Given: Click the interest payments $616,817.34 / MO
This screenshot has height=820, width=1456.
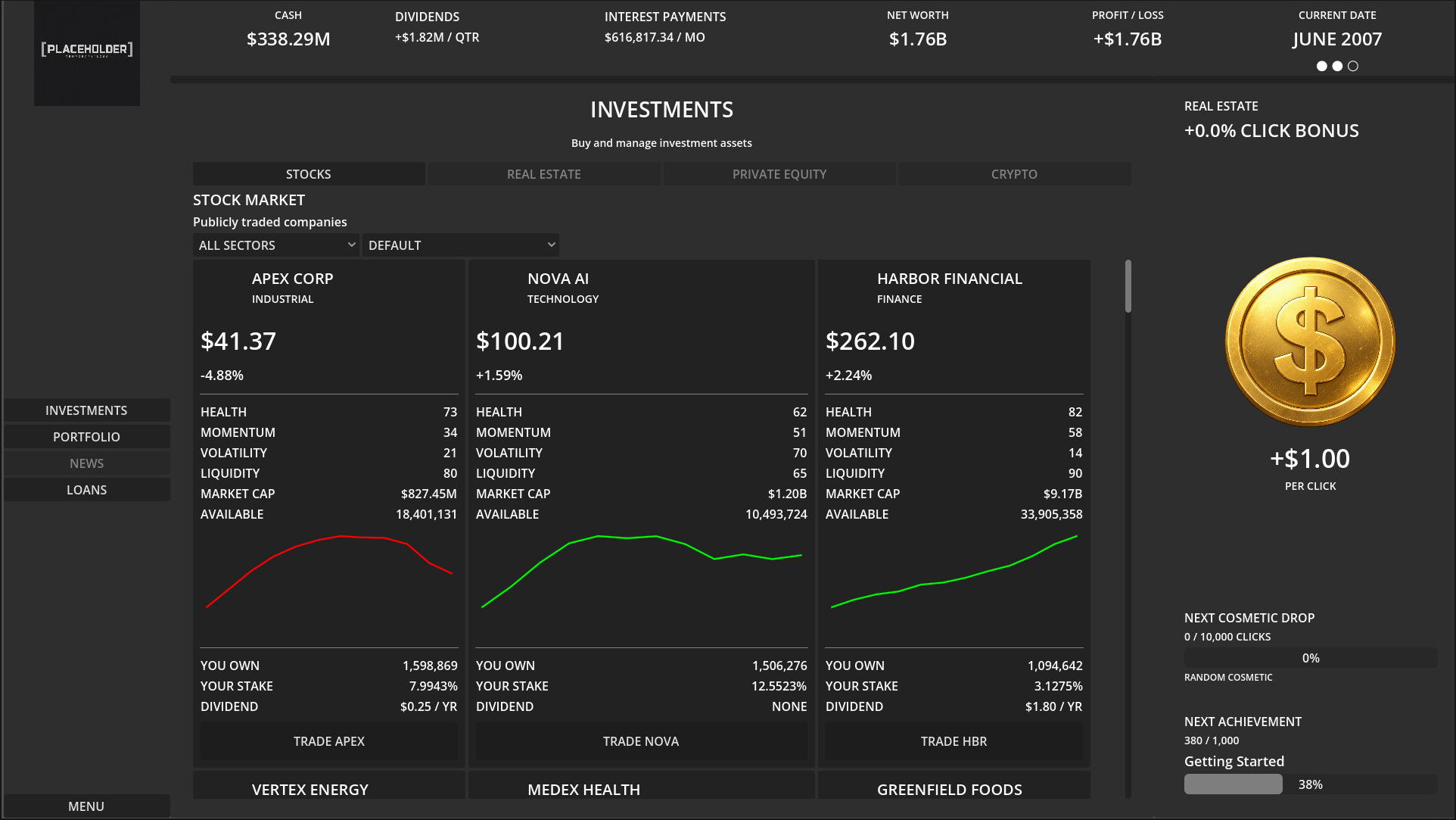Looking at the screenshot, I should pos(655,37).
